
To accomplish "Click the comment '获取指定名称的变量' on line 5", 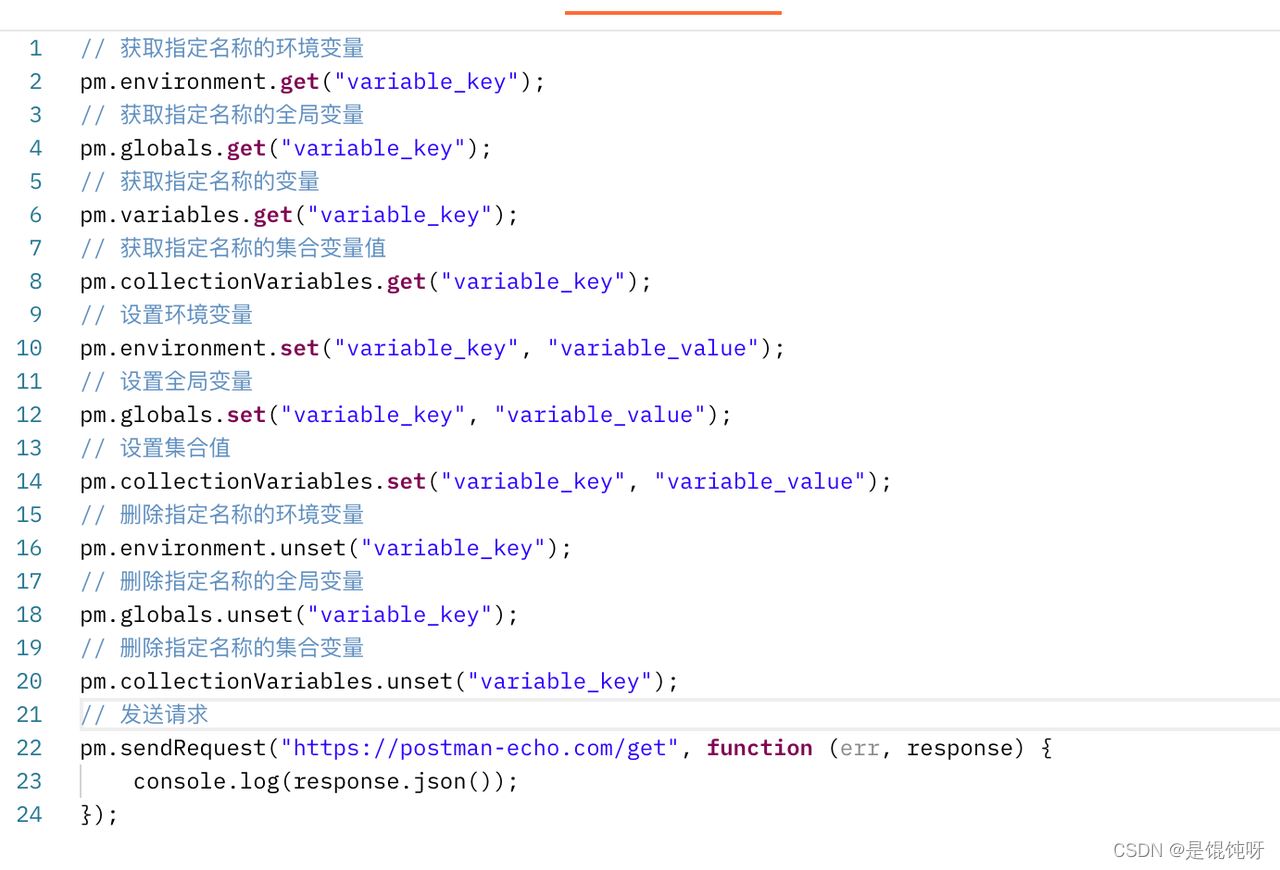I will (220, 181).
